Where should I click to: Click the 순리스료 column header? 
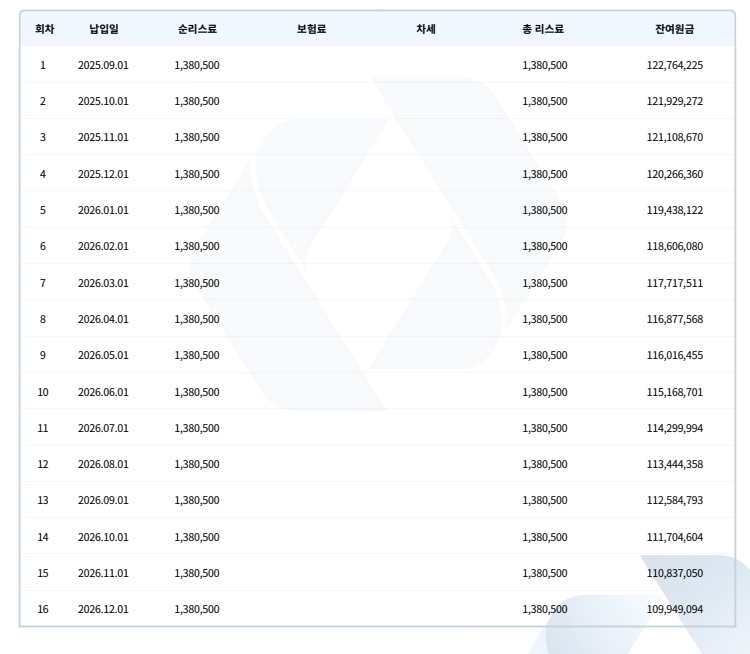point(197,29)
